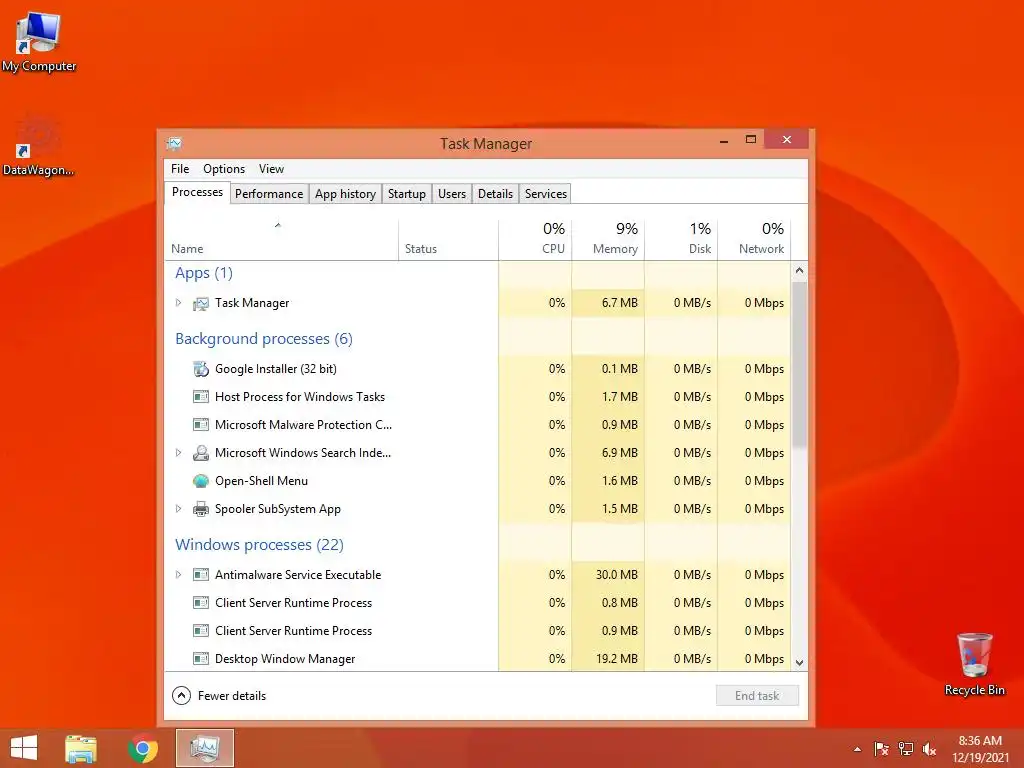This screenshot has width=1024, height=768.
Task: Click the Task Manager title bar icon
Action: point(174,144)
